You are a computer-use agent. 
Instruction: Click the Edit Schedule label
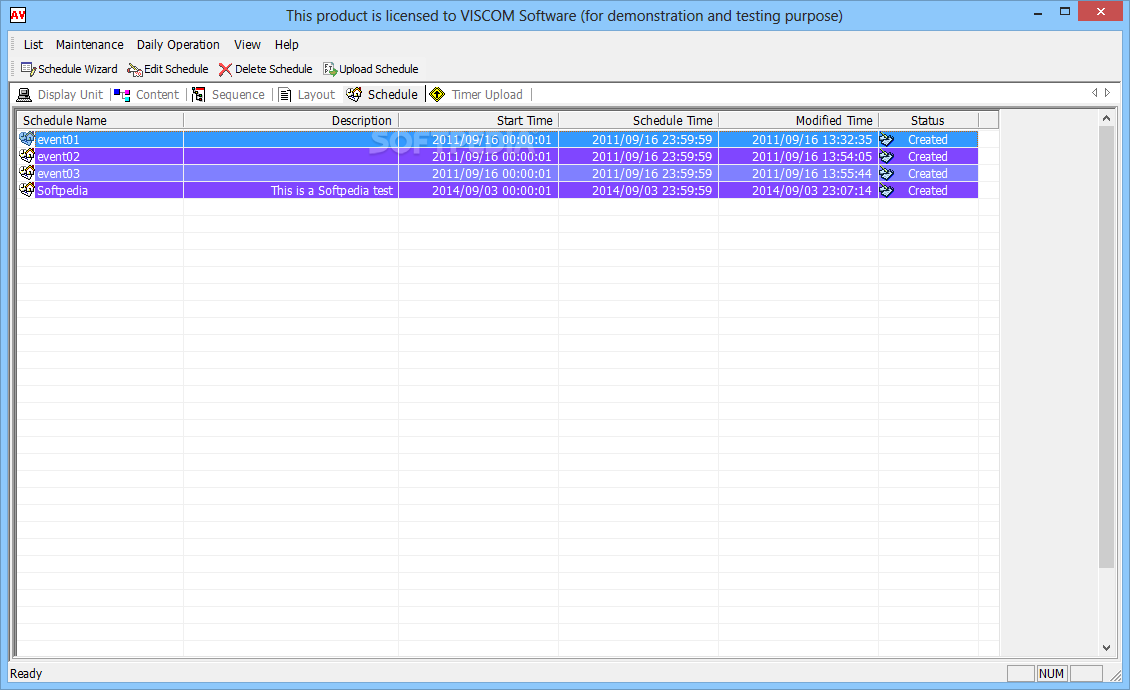click(176, 69)
